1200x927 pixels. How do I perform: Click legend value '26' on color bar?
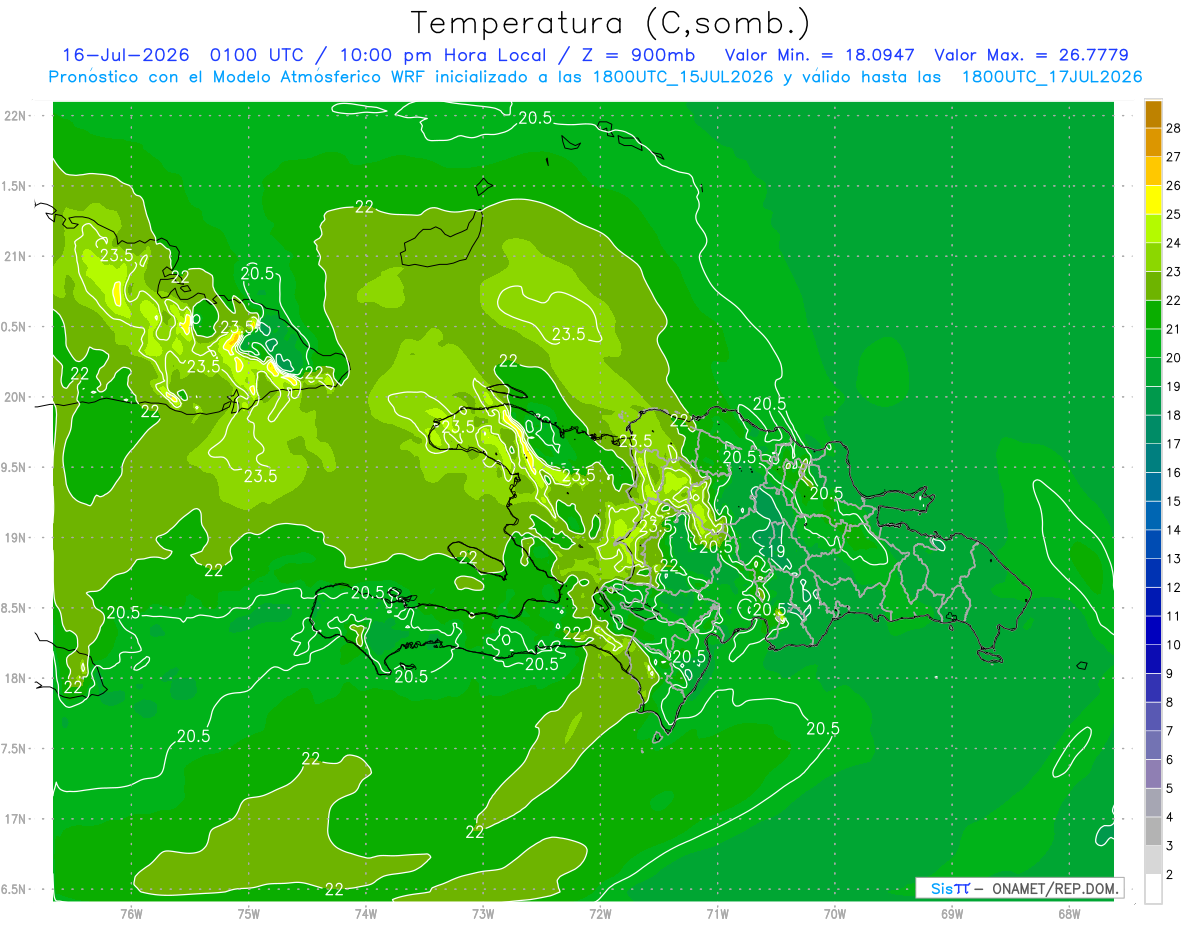point(1175,186)
